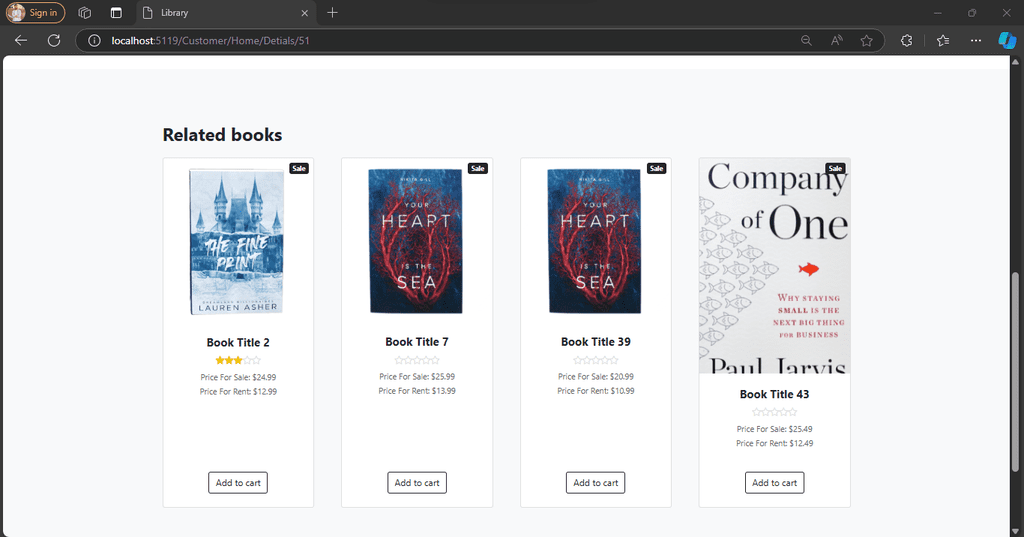Click the empty stars under Book Title 43
The height and width of the screenshot is (537, 1024).
tap(775, 412)
